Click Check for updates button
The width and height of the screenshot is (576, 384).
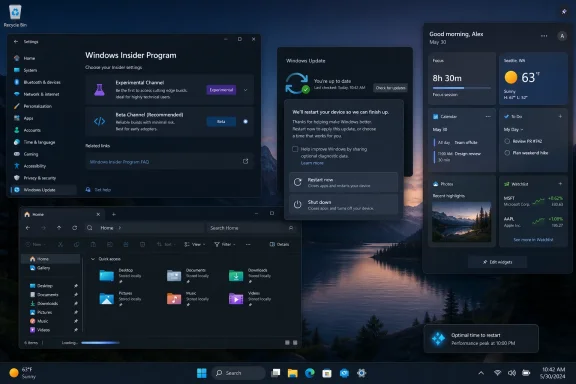[x=390, y=88]
